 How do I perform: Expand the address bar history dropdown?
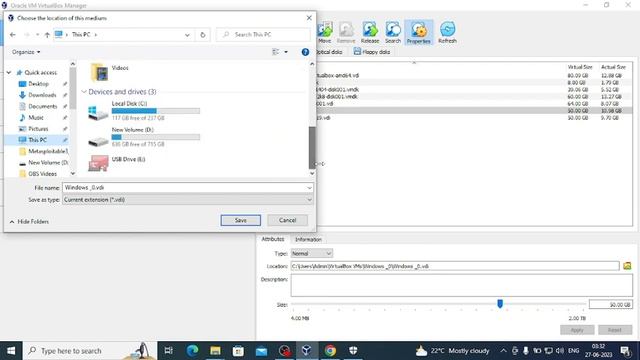[187, 35]
